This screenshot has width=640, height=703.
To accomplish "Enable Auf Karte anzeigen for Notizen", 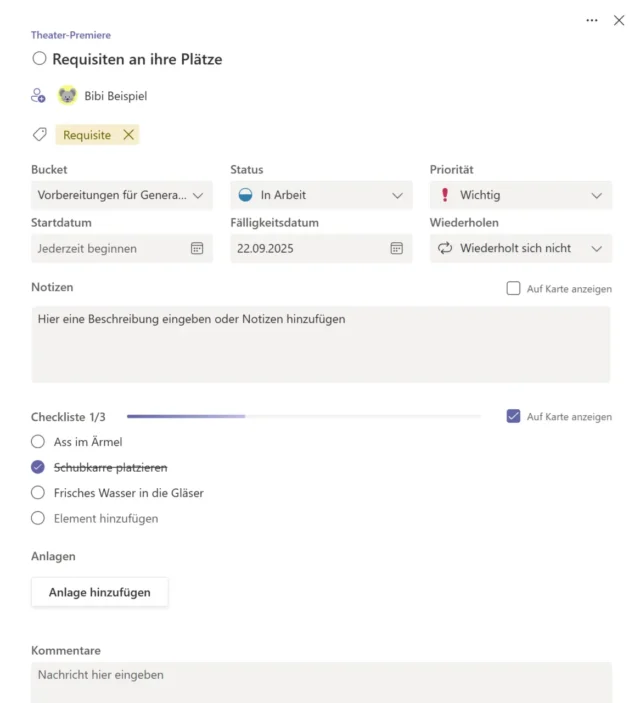I will point(514,288).
